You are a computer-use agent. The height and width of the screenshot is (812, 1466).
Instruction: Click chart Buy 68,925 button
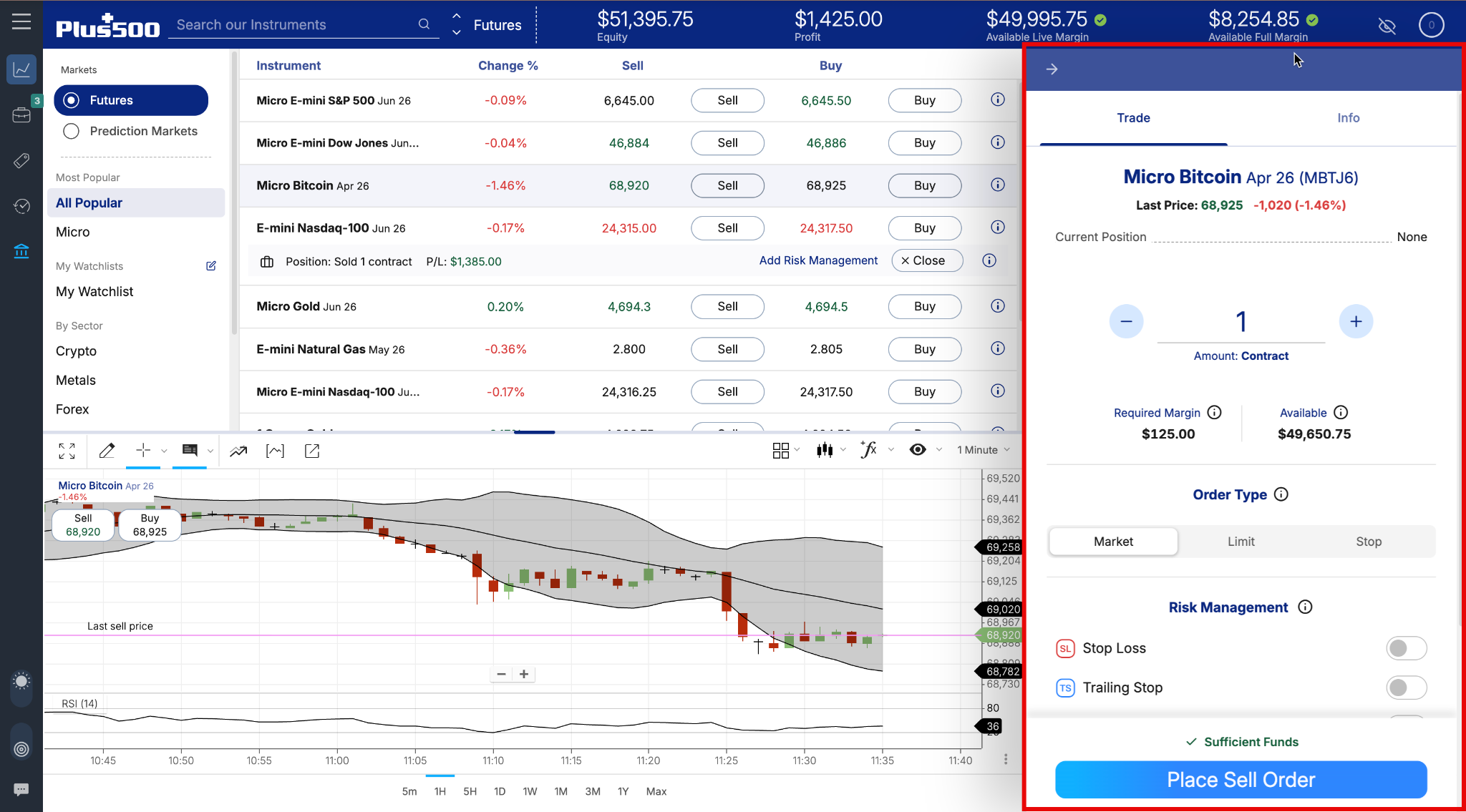tap(150, 525)
